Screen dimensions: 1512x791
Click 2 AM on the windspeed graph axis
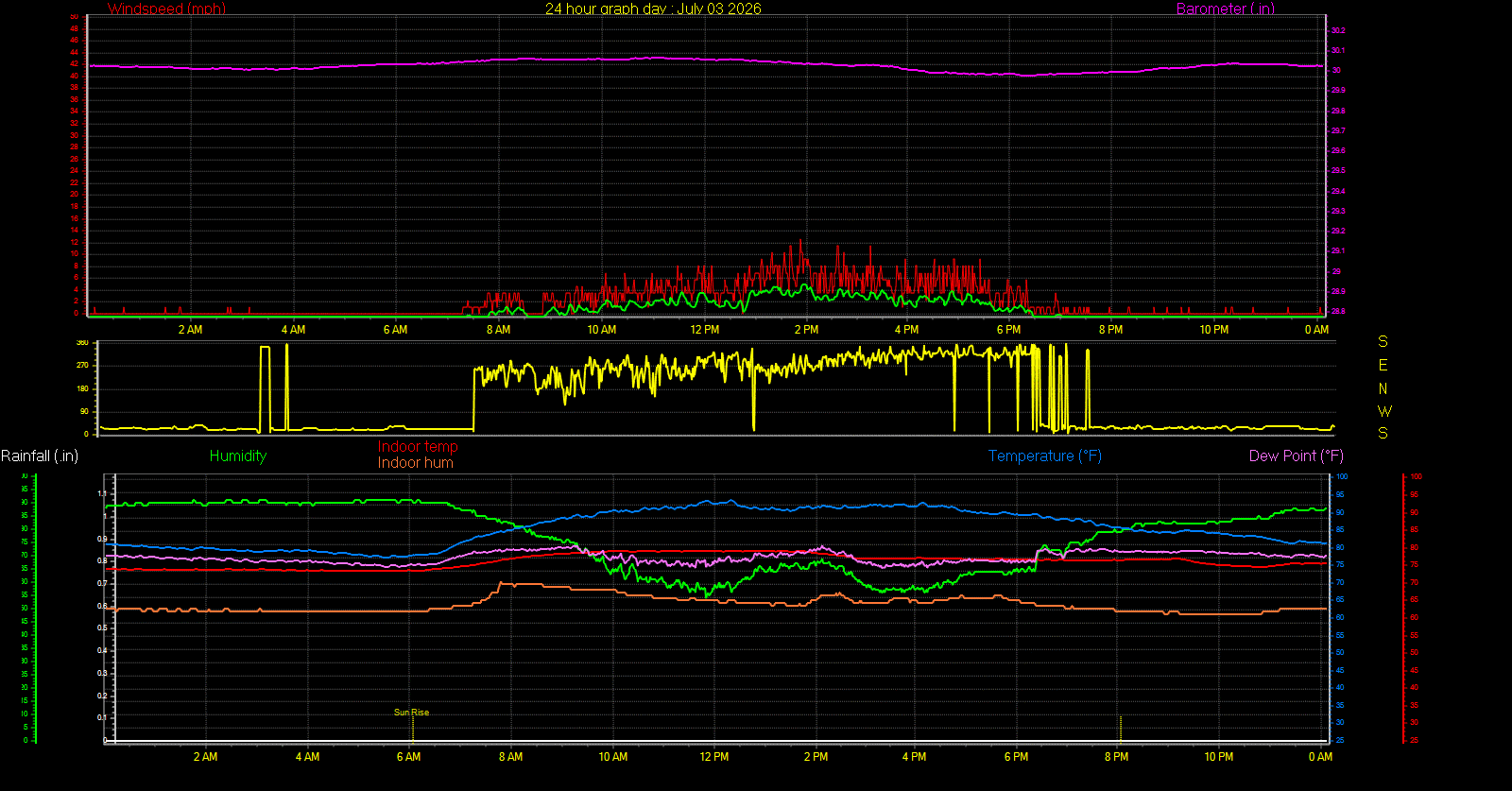pyautogui.click(x=190, y=330)
